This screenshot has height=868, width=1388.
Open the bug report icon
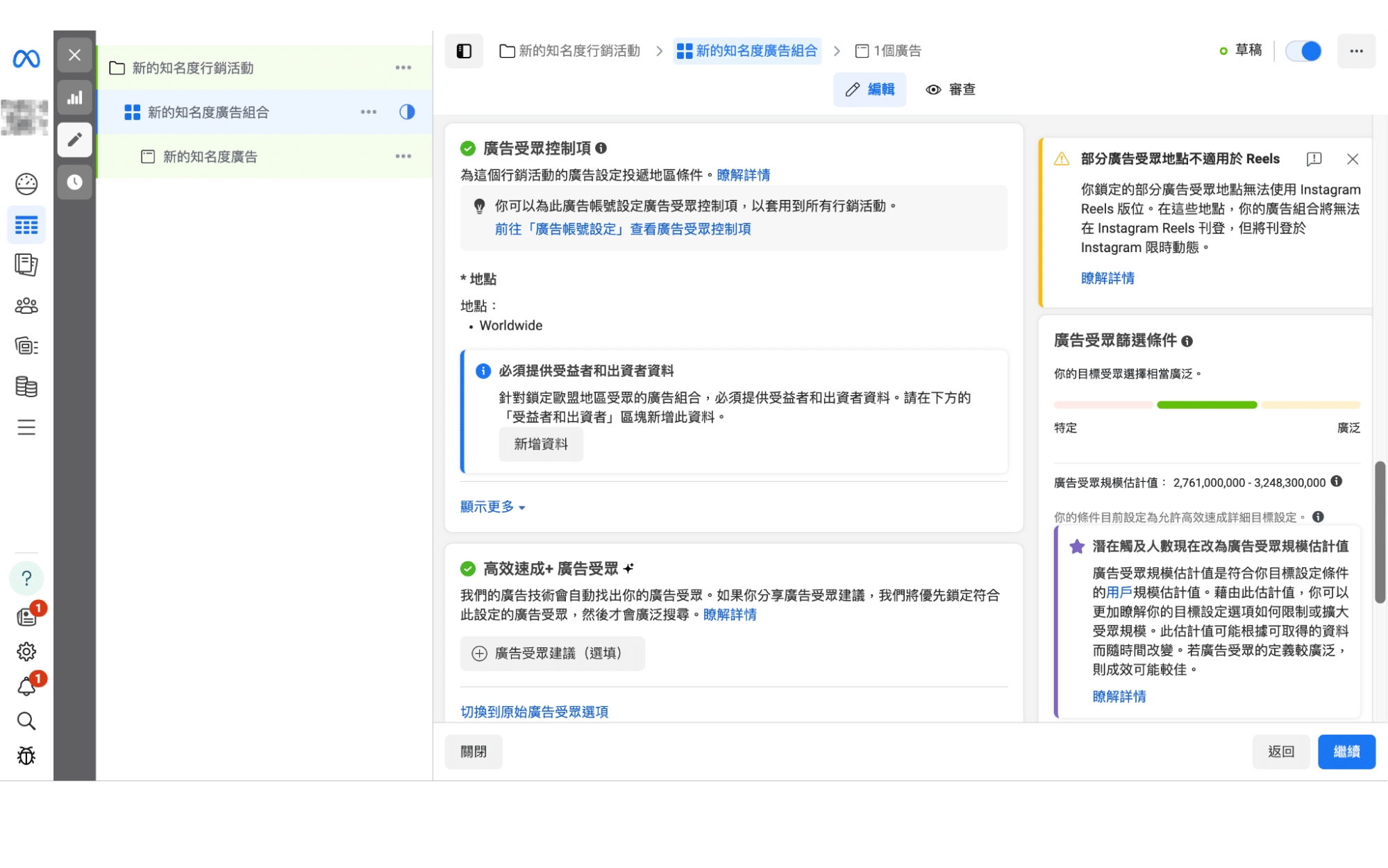coord(26,756)
